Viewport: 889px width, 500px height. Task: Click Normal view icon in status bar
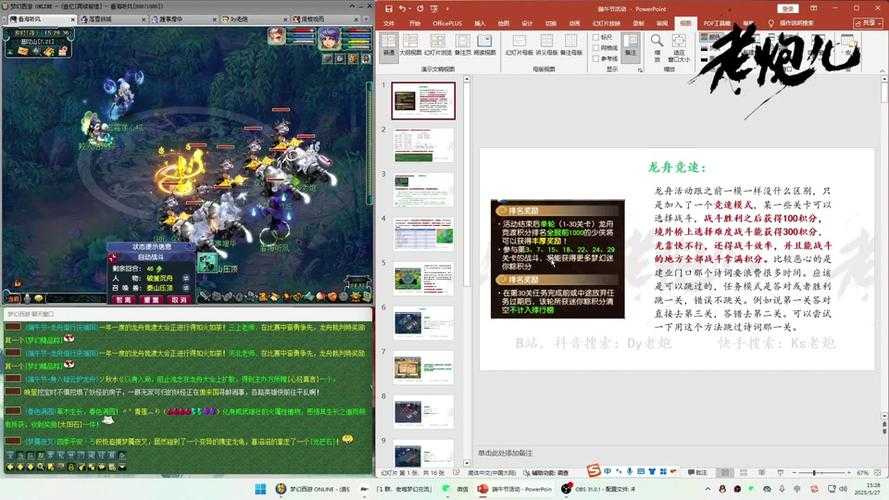click(725, 472)
